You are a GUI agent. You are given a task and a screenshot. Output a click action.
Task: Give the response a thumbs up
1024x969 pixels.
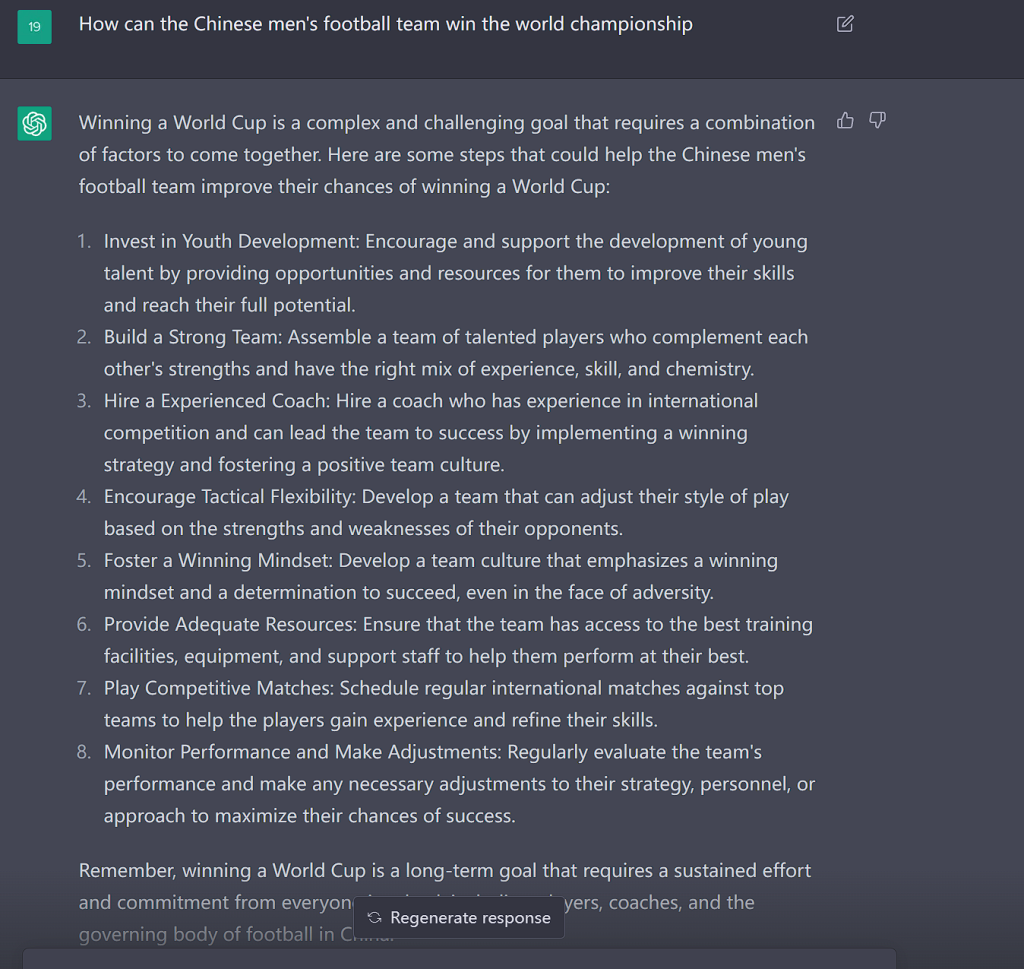pyautogui.click(x=845, y=121)
